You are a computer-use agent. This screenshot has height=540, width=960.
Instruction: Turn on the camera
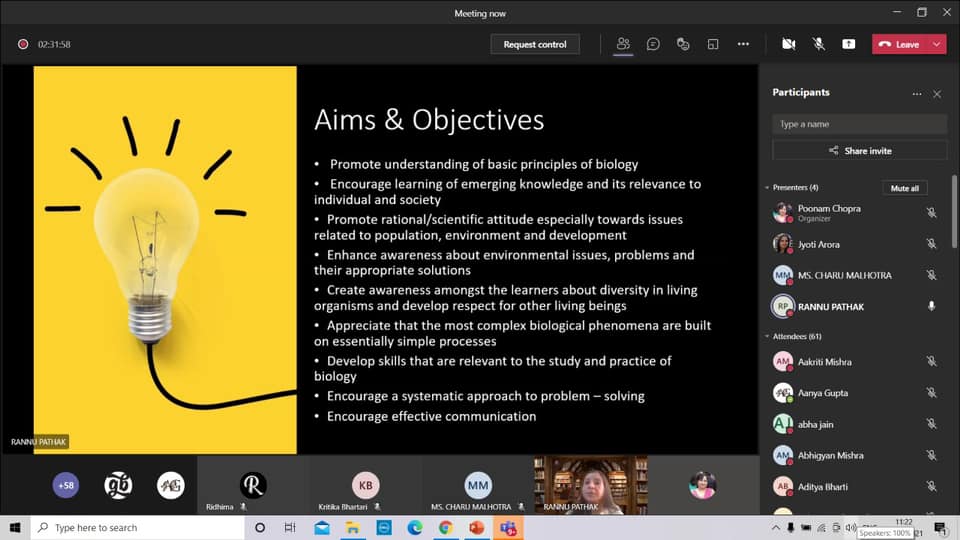[x=788, y=44]
